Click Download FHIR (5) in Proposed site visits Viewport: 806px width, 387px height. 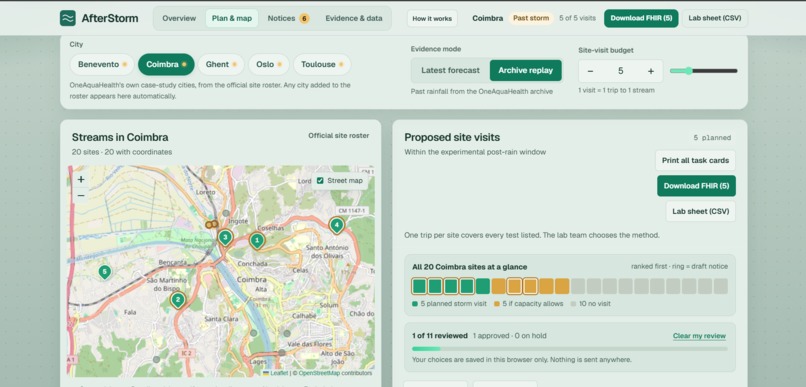point(696,186)
